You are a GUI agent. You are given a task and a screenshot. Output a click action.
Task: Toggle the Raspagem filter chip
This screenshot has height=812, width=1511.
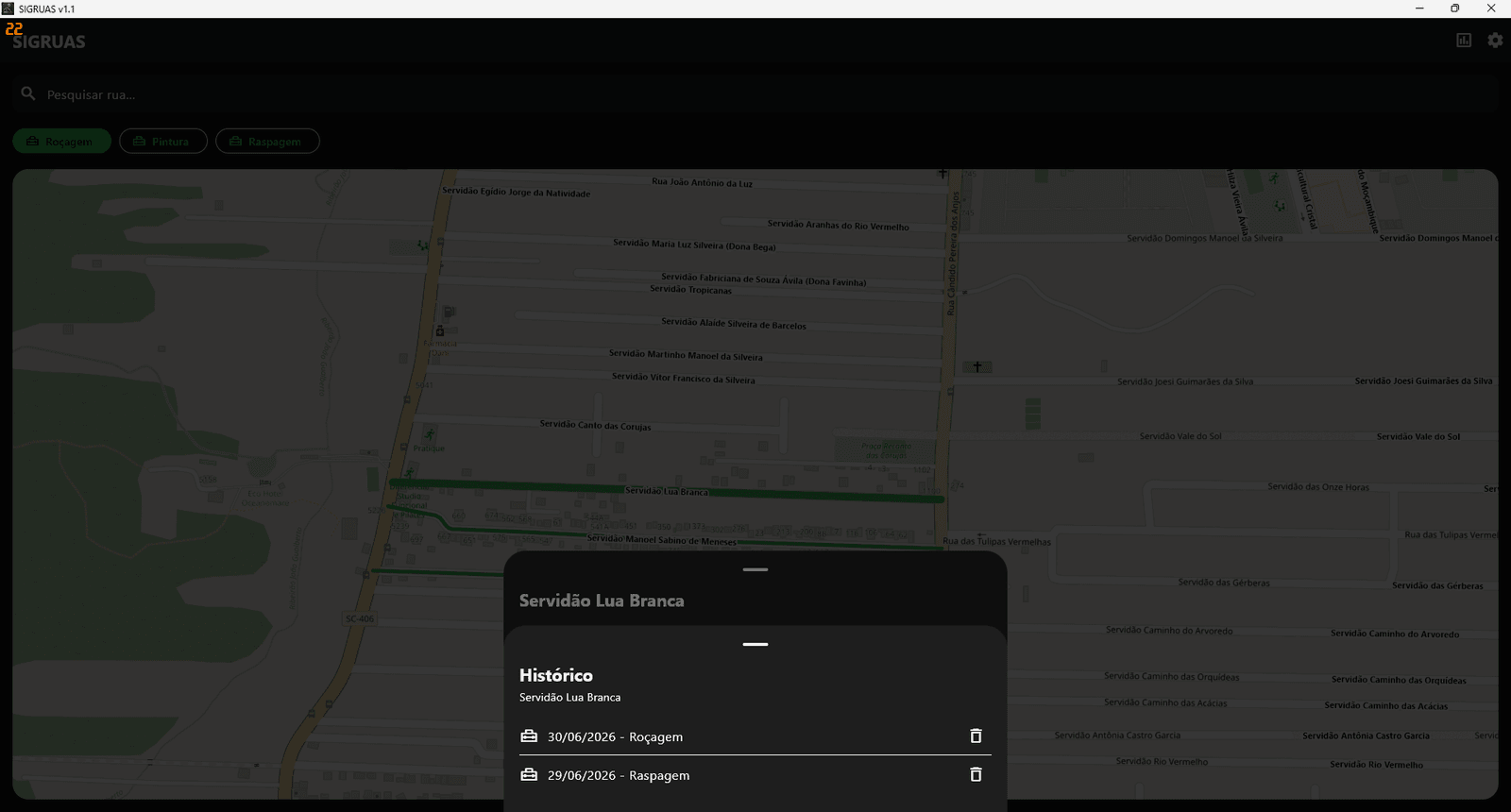click(267, 142)
